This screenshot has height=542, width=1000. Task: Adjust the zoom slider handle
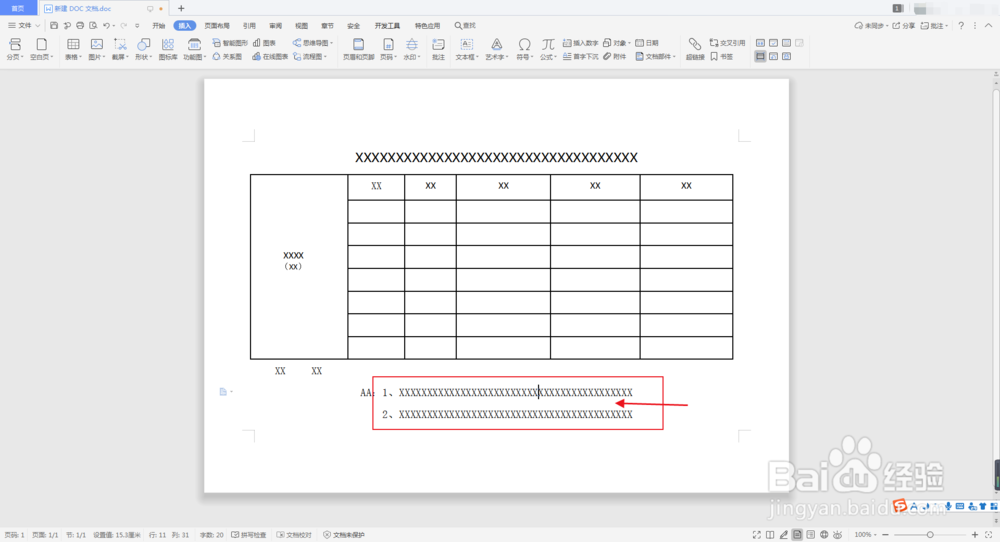[930, 535]
